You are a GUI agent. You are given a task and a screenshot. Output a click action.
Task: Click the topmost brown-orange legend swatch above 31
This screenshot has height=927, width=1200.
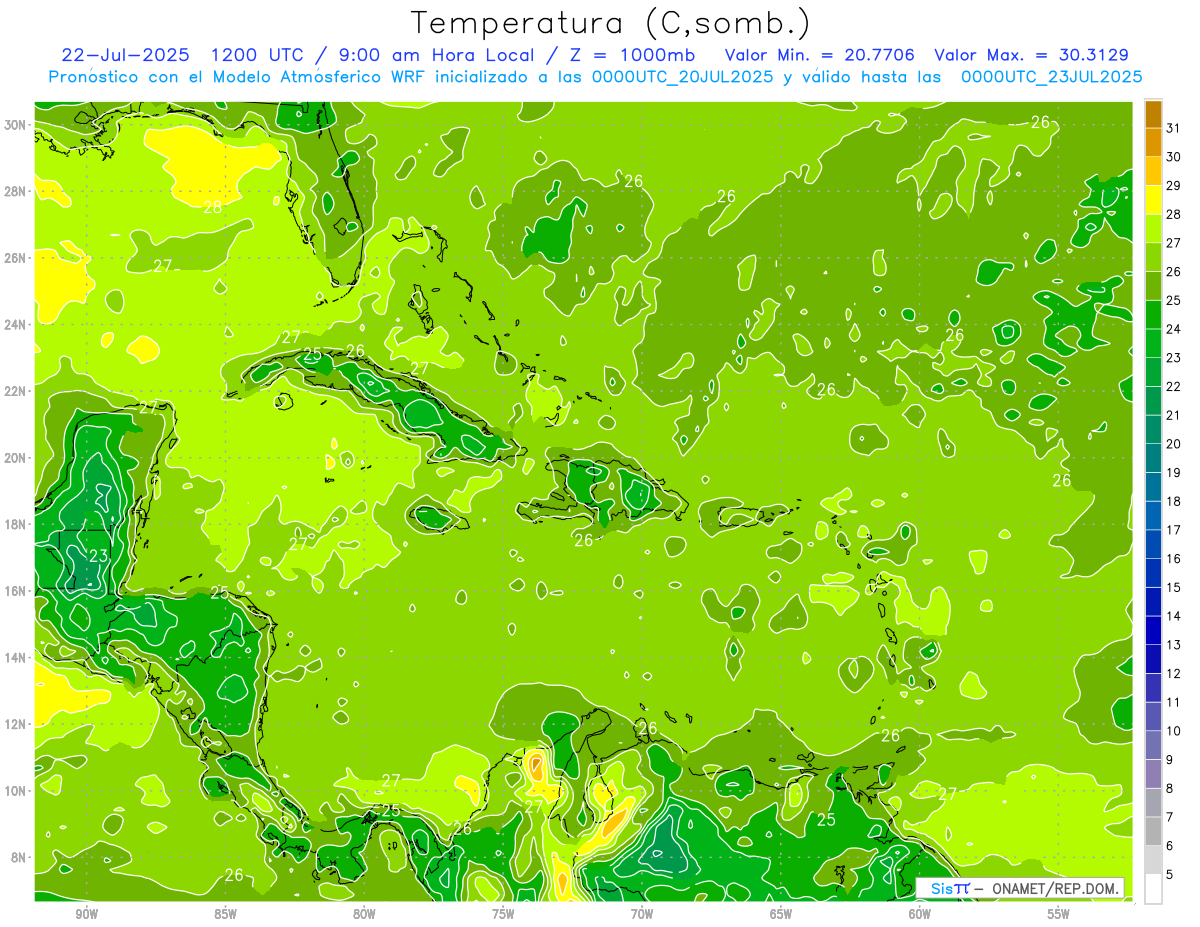point(1153,115)
